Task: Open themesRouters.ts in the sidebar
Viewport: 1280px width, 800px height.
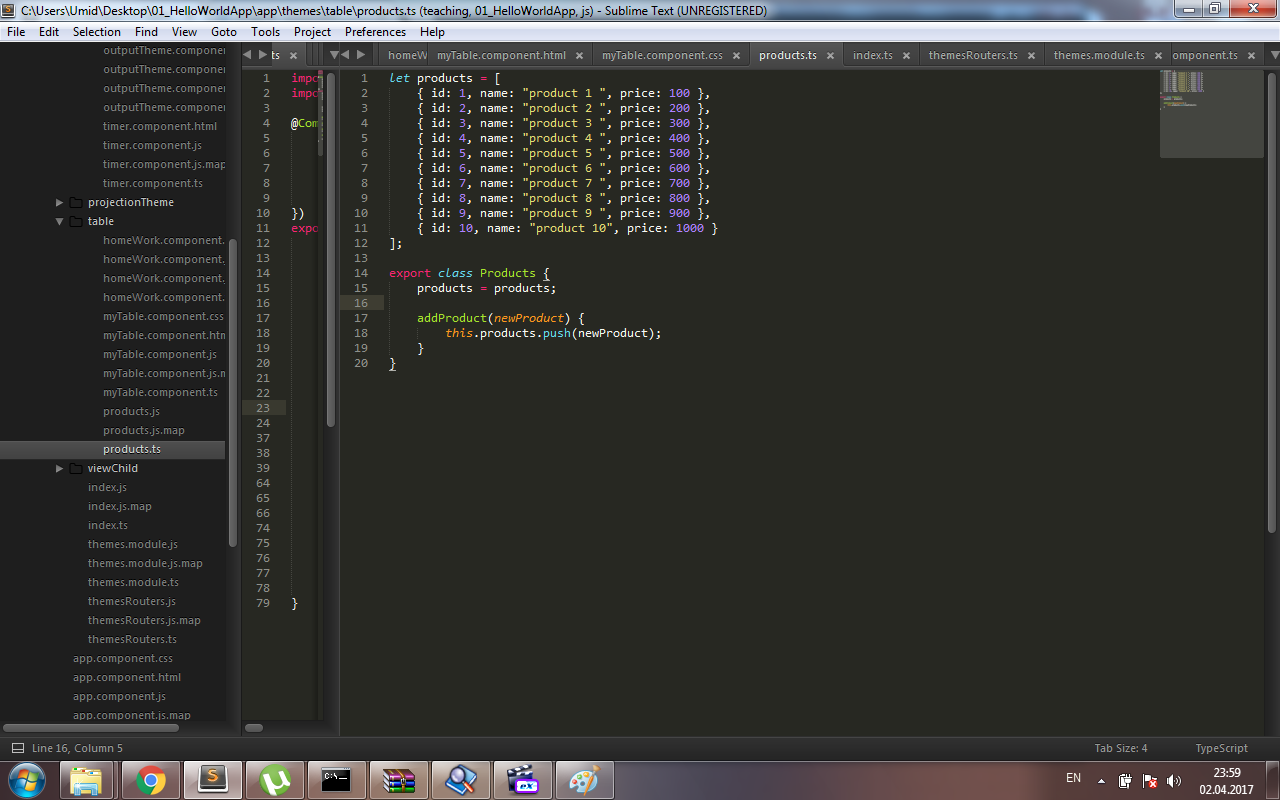Action: [x=132, y=639]
